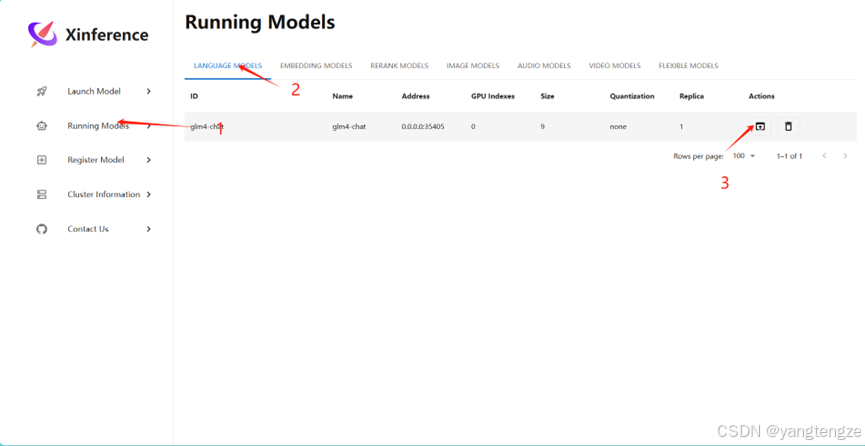The image size is (865, 446).
Task: Click the quantization value none
Action: 618,126
